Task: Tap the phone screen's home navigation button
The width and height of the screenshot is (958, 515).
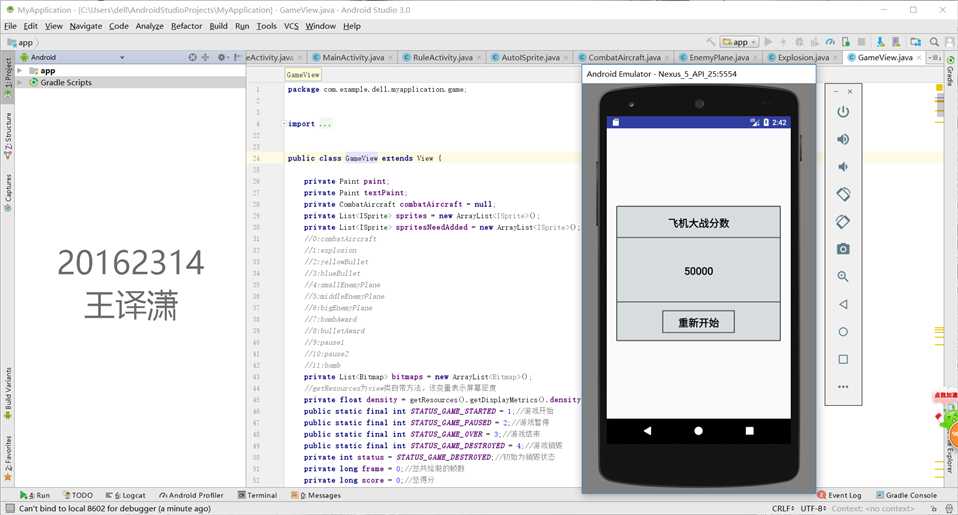Action: (x=698, y=431)
